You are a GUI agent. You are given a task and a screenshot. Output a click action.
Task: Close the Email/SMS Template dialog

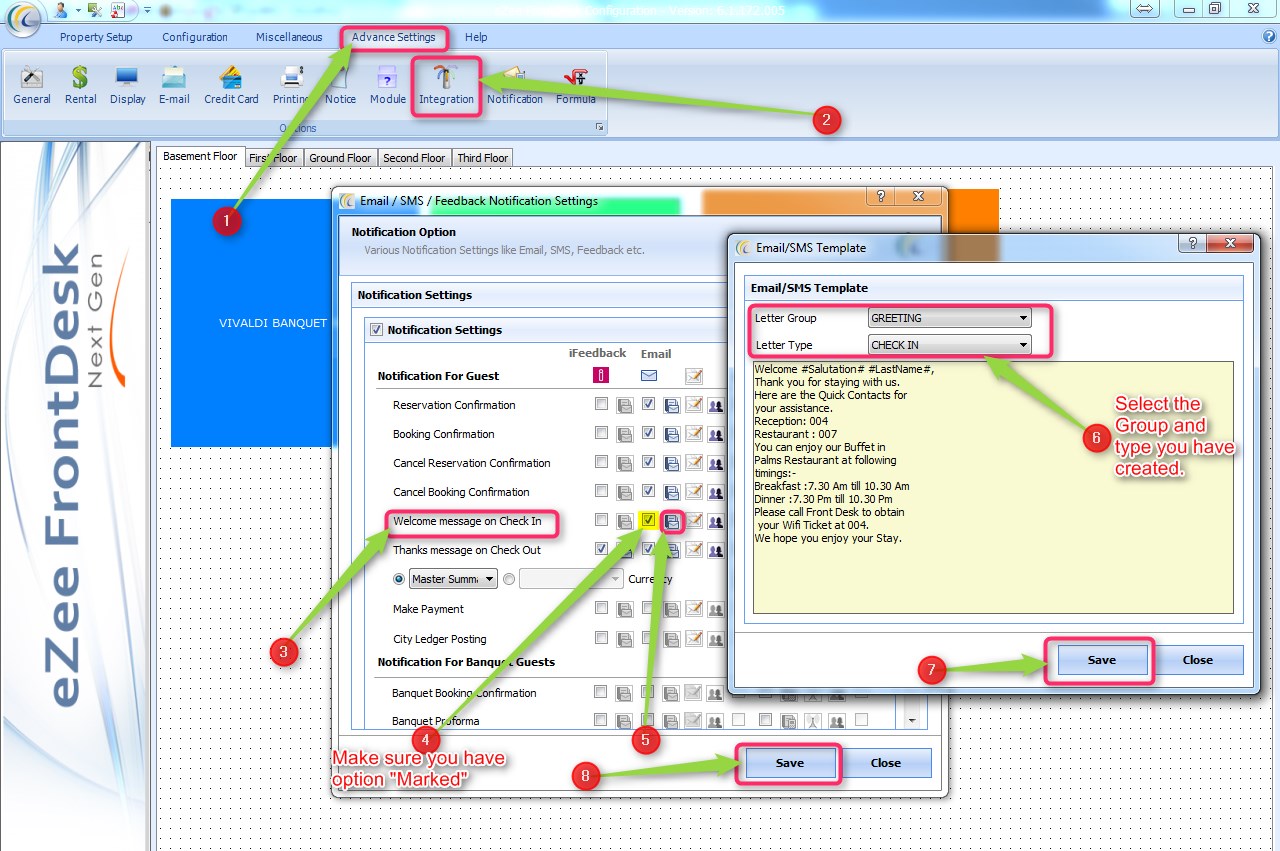click(1197, 660)
